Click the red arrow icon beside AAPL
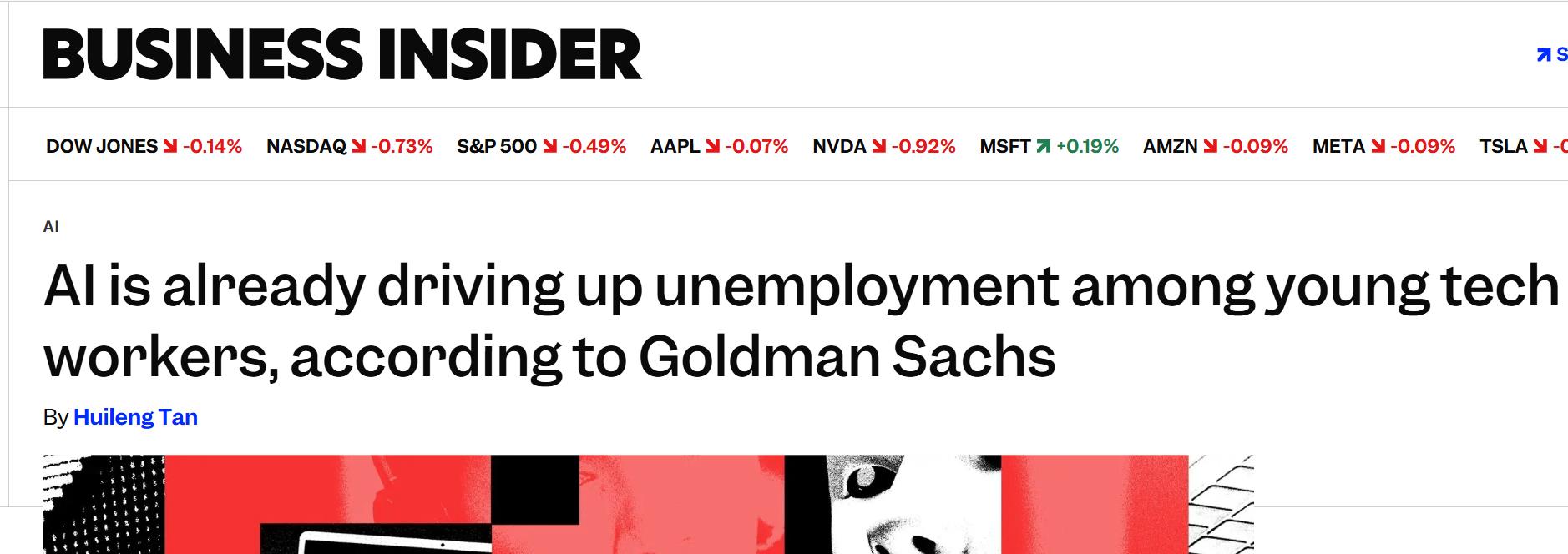 pos(712,147)
